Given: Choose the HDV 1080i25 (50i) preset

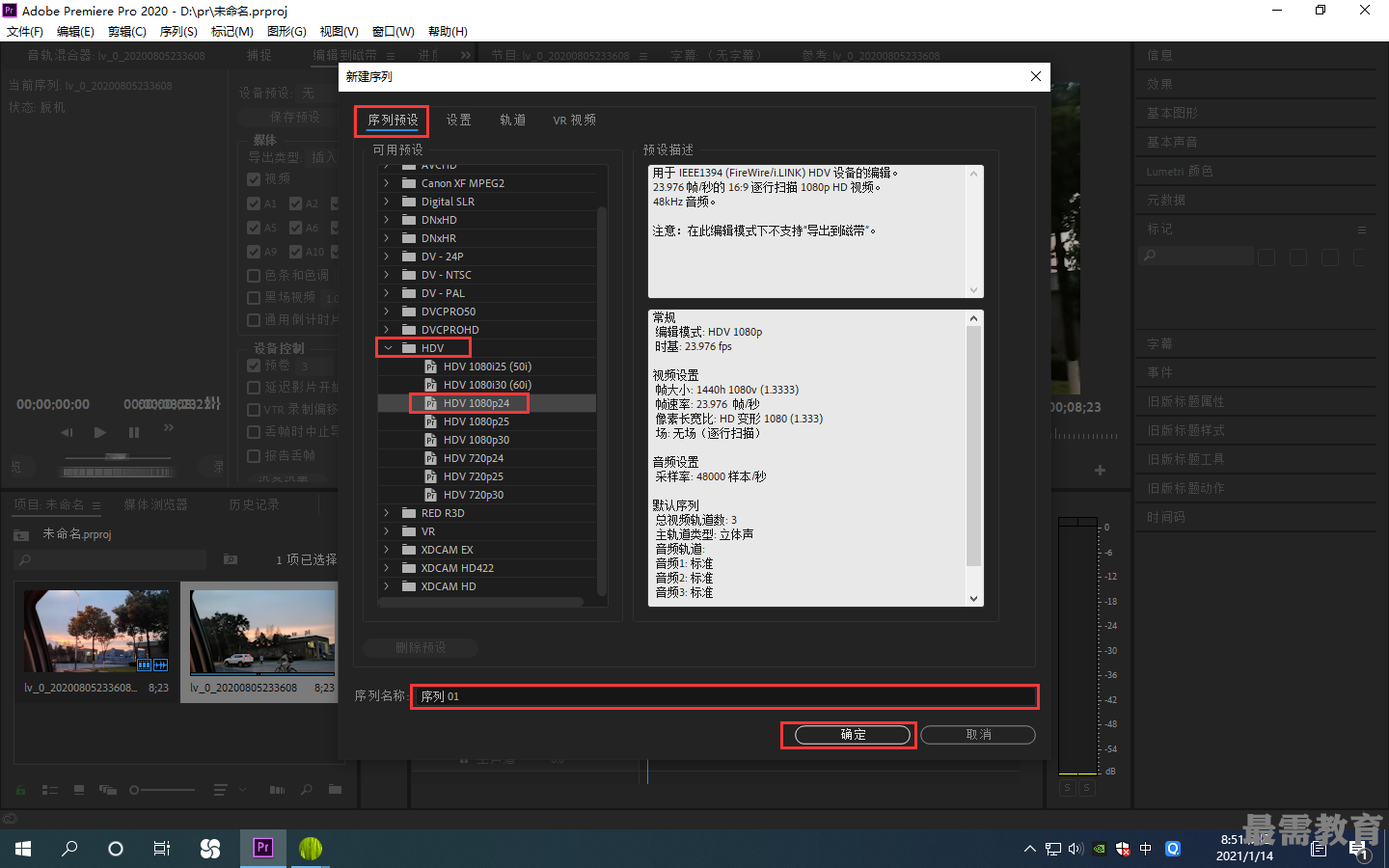Looking at the screenshot, I should click(x=487, y=366).
